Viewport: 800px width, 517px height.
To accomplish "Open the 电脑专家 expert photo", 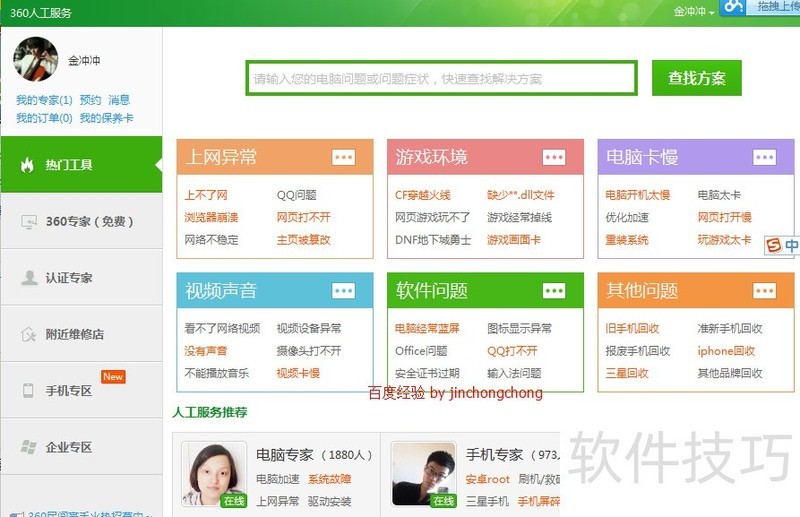I will click(x=214, y=474).
